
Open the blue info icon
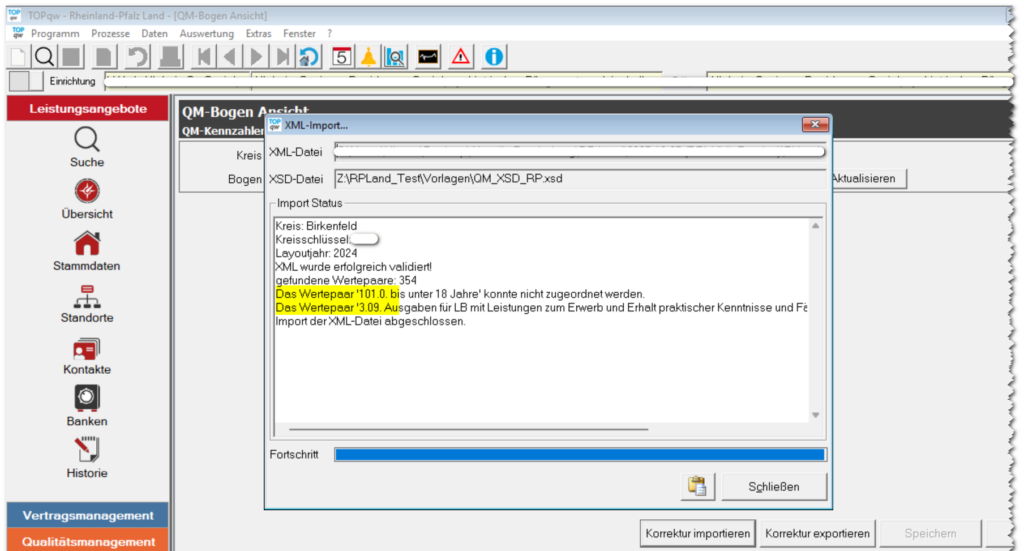click(493, 57)
